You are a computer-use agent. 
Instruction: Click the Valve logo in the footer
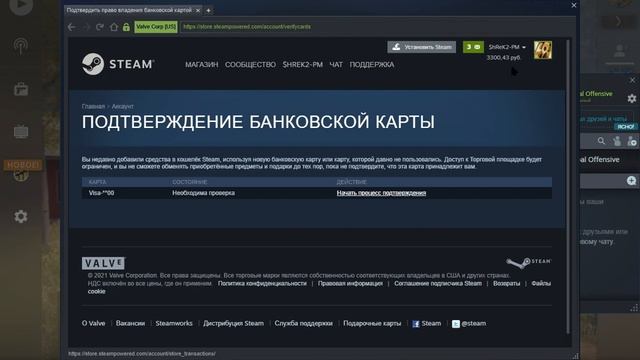103,263
